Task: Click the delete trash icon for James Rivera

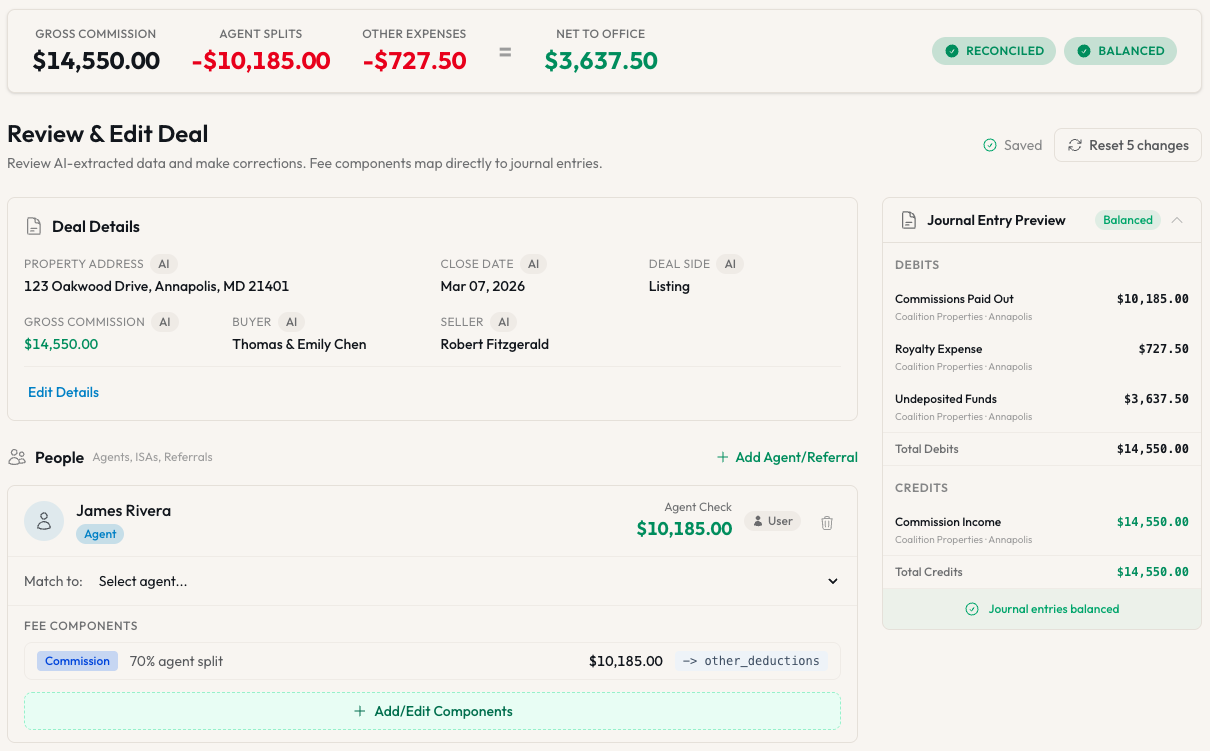Action: (x=827, y=522)
